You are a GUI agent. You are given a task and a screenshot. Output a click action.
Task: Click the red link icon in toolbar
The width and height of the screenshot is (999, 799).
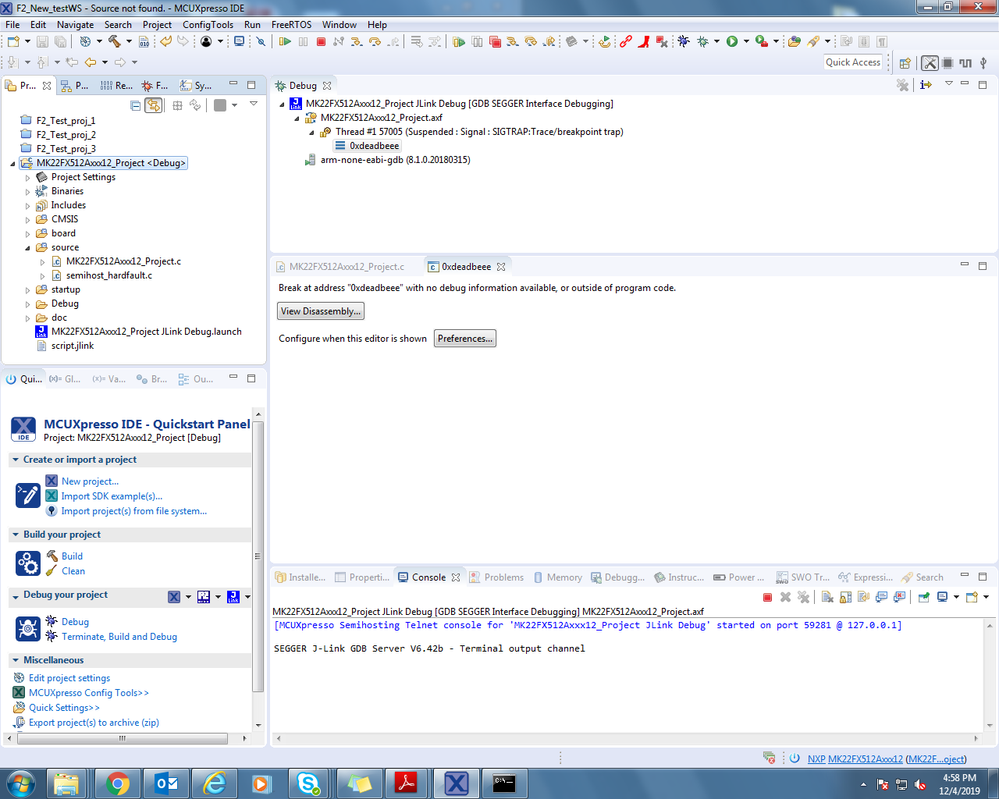point(626,41)
